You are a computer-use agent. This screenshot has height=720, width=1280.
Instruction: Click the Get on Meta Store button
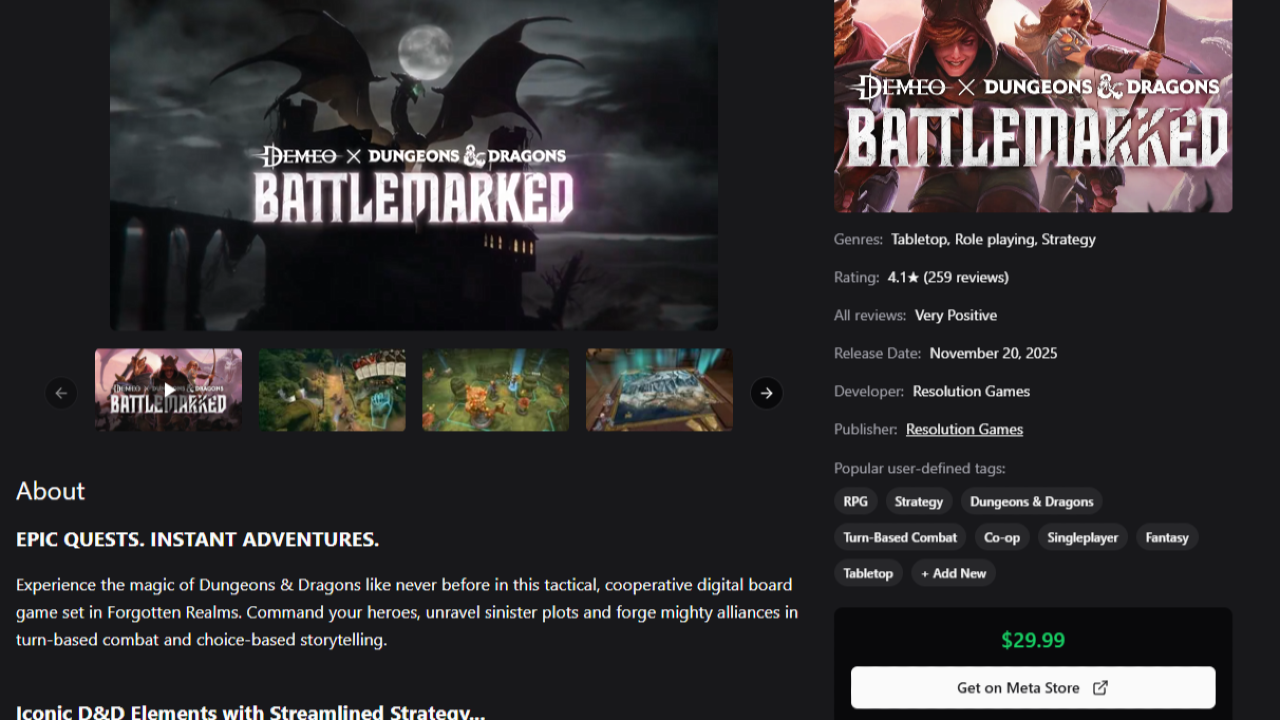(x=1032, y=688)
